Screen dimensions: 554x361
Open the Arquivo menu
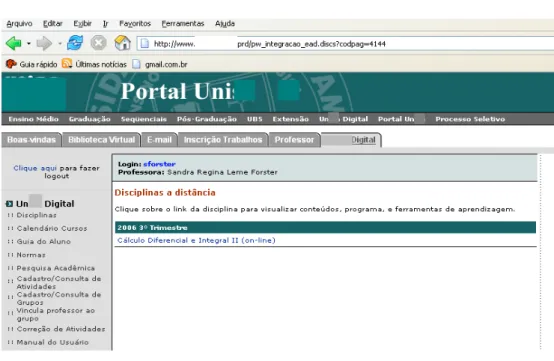pyautogui.click(x=19, y=24)
